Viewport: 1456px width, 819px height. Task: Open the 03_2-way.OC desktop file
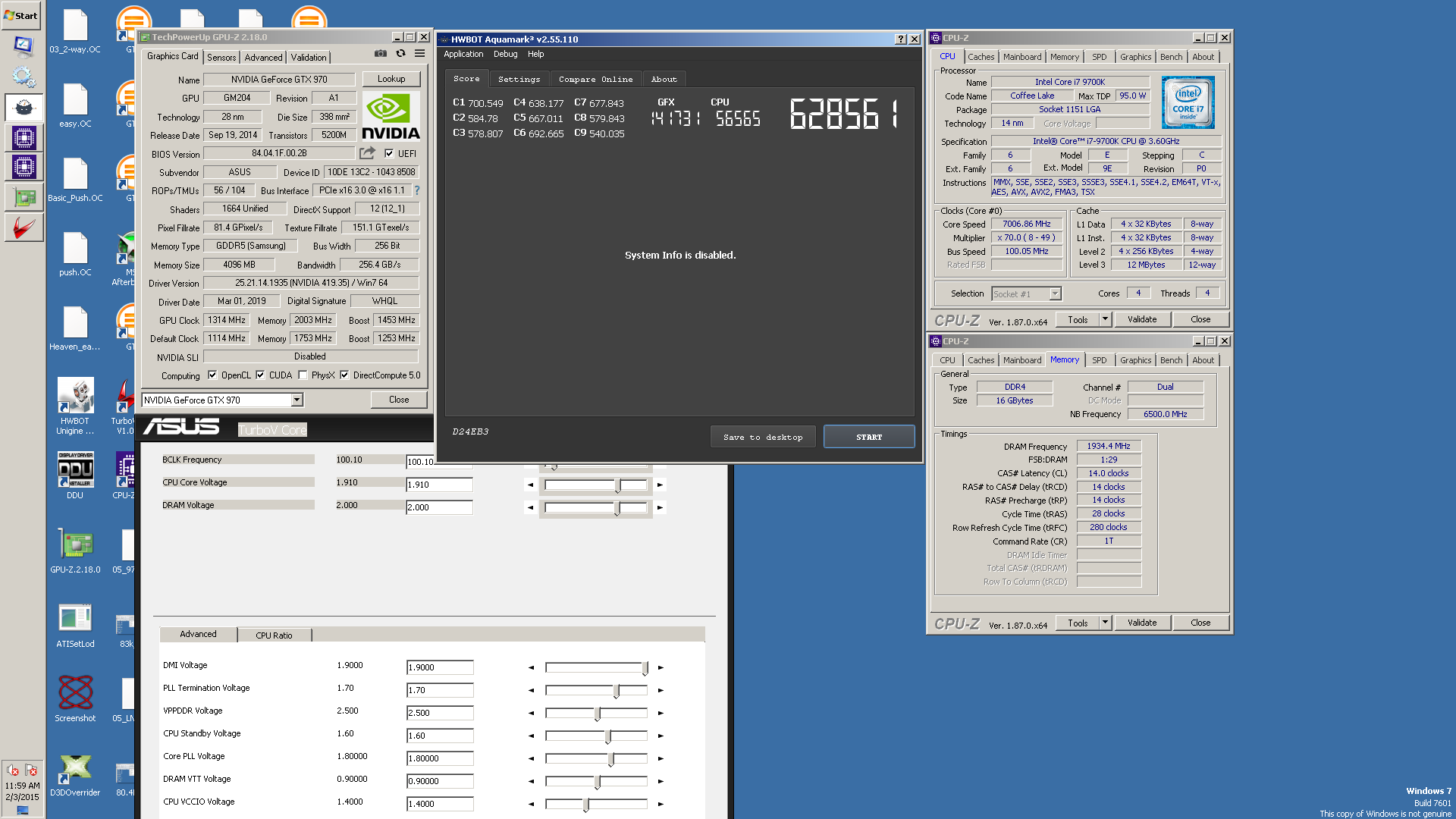tap(75, 33)
